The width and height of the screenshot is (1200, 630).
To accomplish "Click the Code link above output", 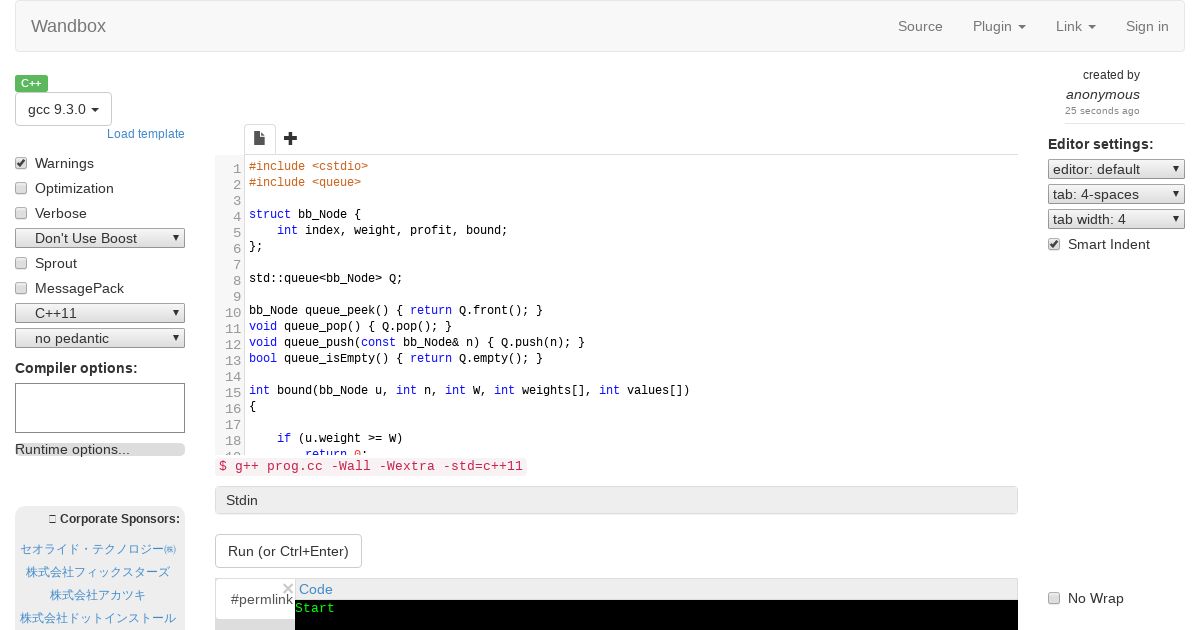I will pos(316,589).
